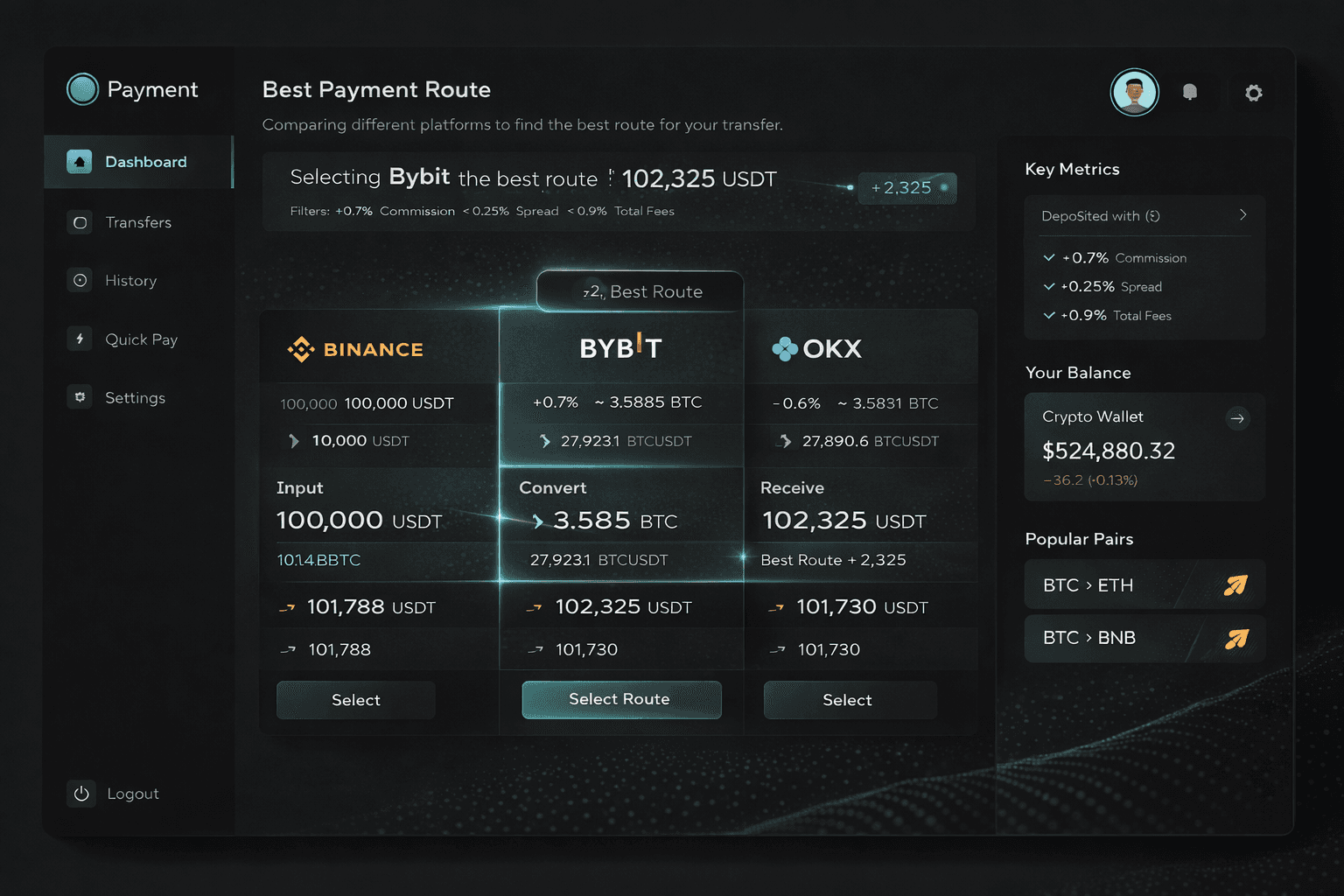Click the Logout menu item

click(114, 794)
